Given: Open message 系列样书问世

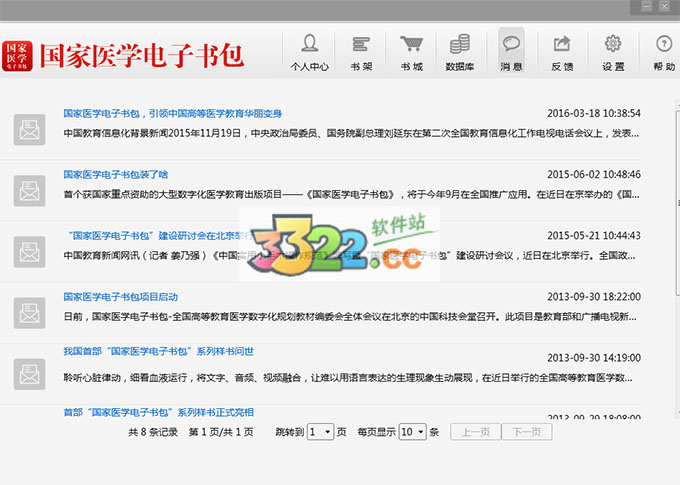Looking at the screenshot, I should click(158, 351).
